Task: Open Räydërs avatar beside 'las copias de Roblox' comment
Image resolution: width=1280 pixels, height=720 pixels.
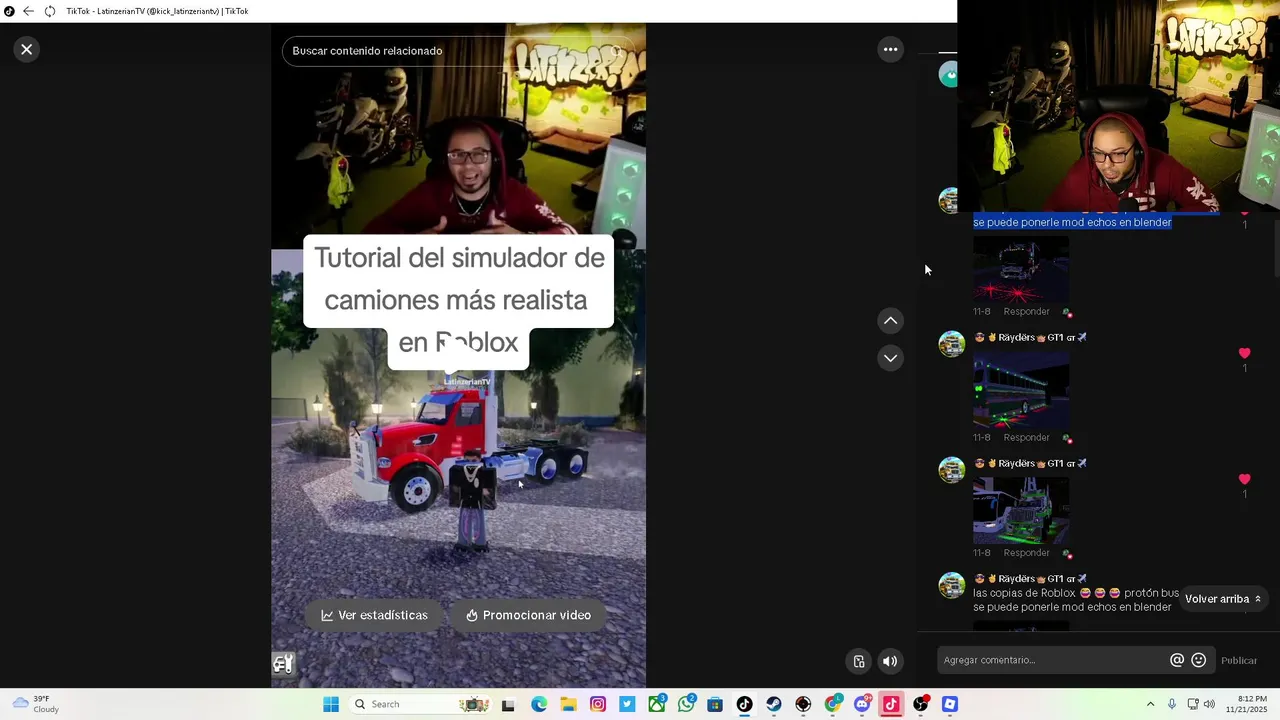Action: (951, 585)
